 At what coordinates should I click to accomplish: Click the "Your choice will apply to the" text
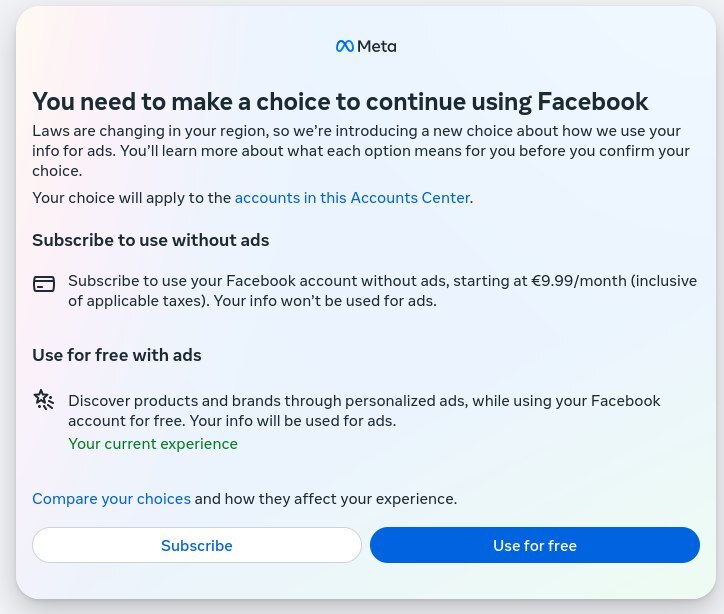pos(132,198)
